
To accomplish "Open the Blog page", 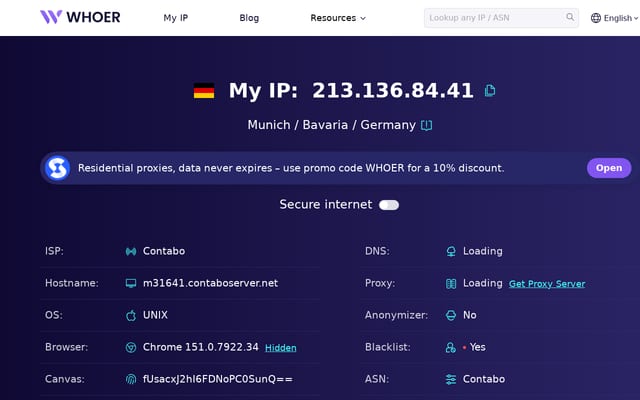I will (x=249, y=18).
